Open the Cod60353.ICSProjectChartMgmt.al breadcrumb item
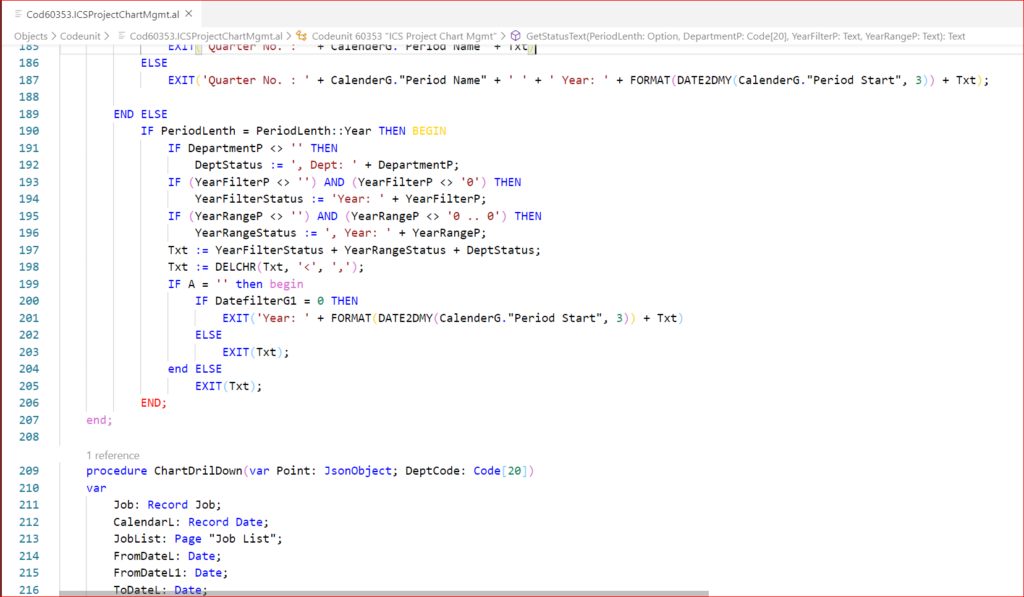The image size is (1024, 597). click(x=206, y=36)
